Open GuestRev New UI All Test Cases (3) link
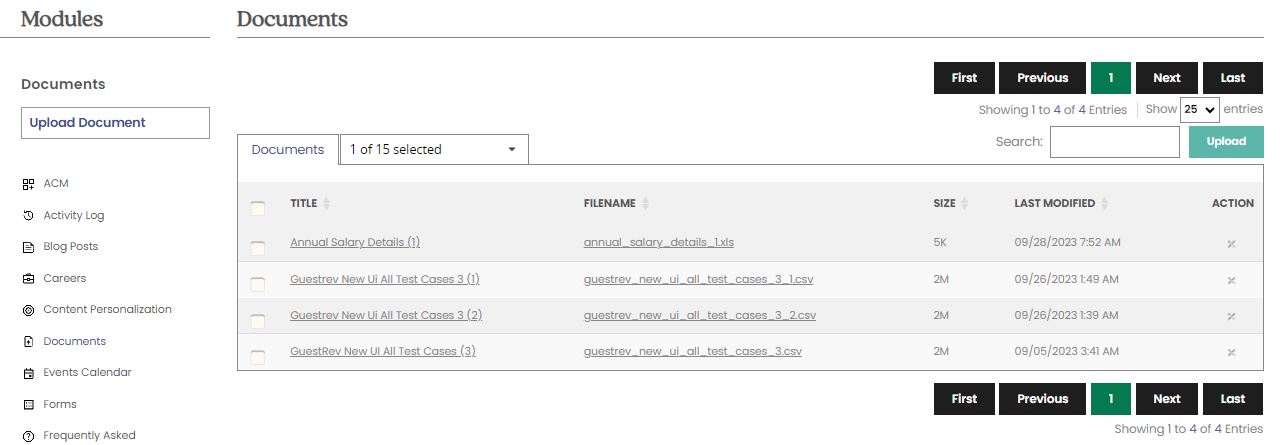Viewport: 1280px width, 445px height. 383,351
